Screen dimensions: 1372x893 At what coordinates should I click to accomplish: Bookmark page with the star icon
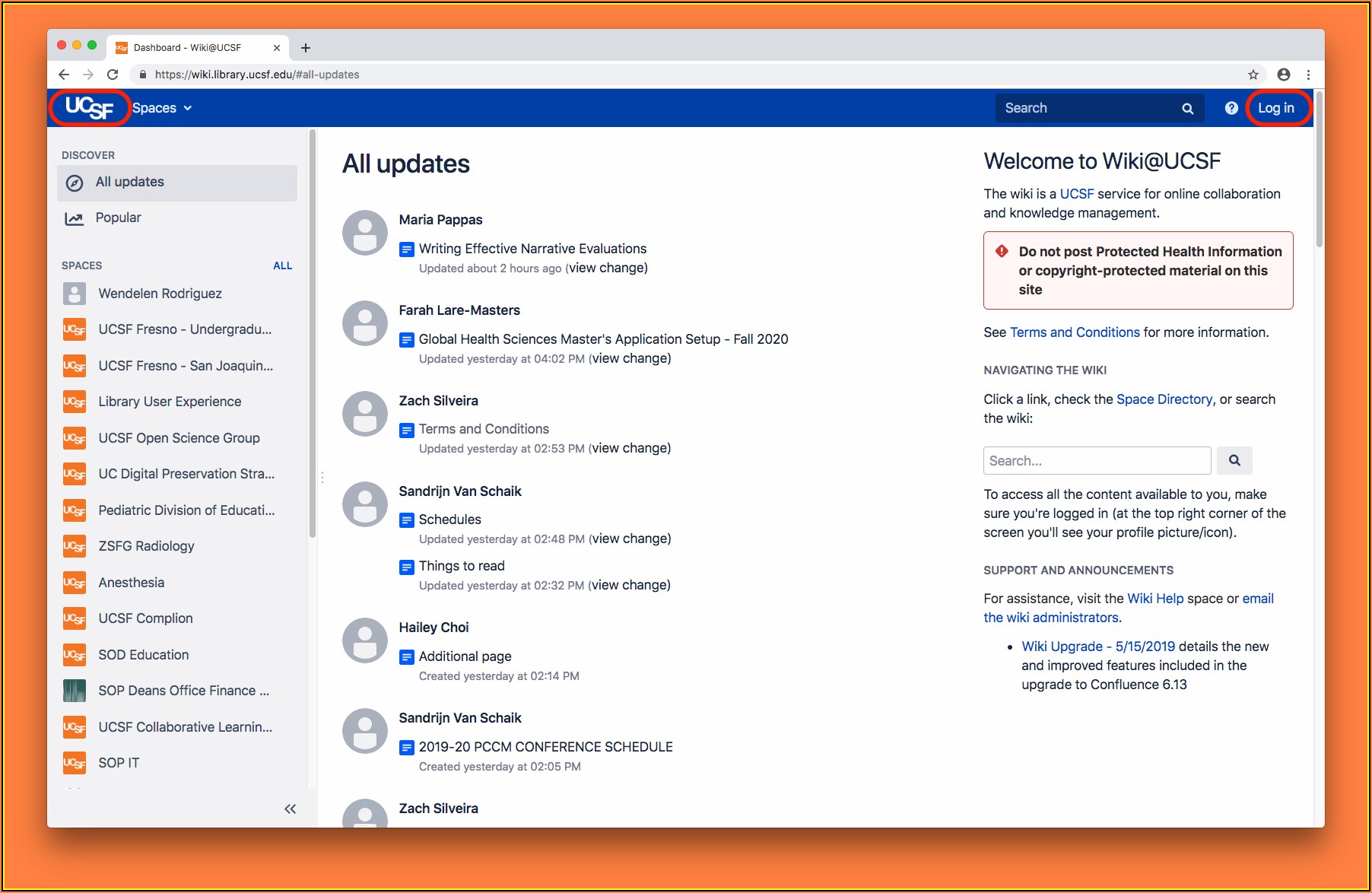[x=1253, y=75]
